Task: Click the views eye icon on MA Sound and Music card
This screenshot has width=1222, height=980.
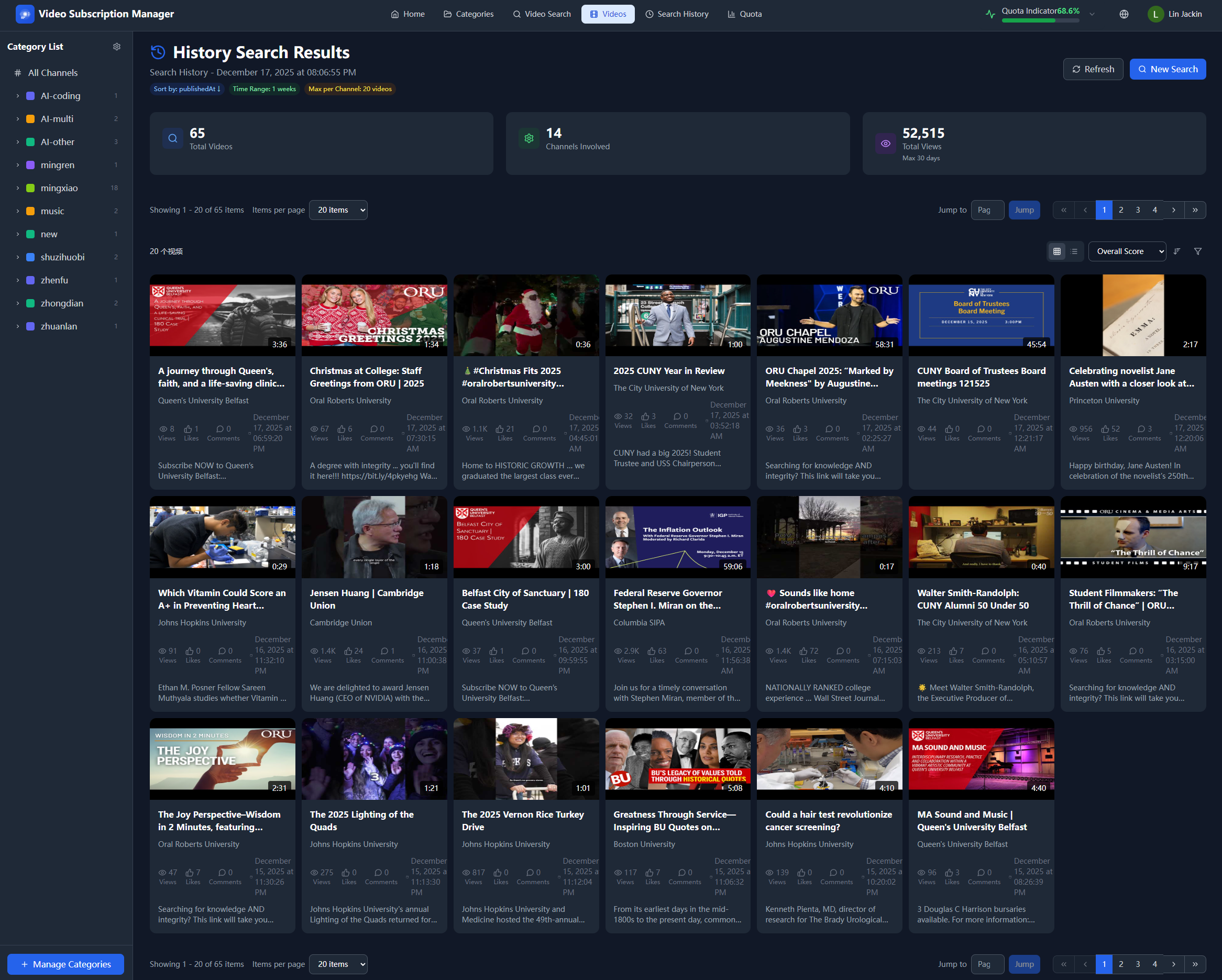Action: [x=921, y=872]
